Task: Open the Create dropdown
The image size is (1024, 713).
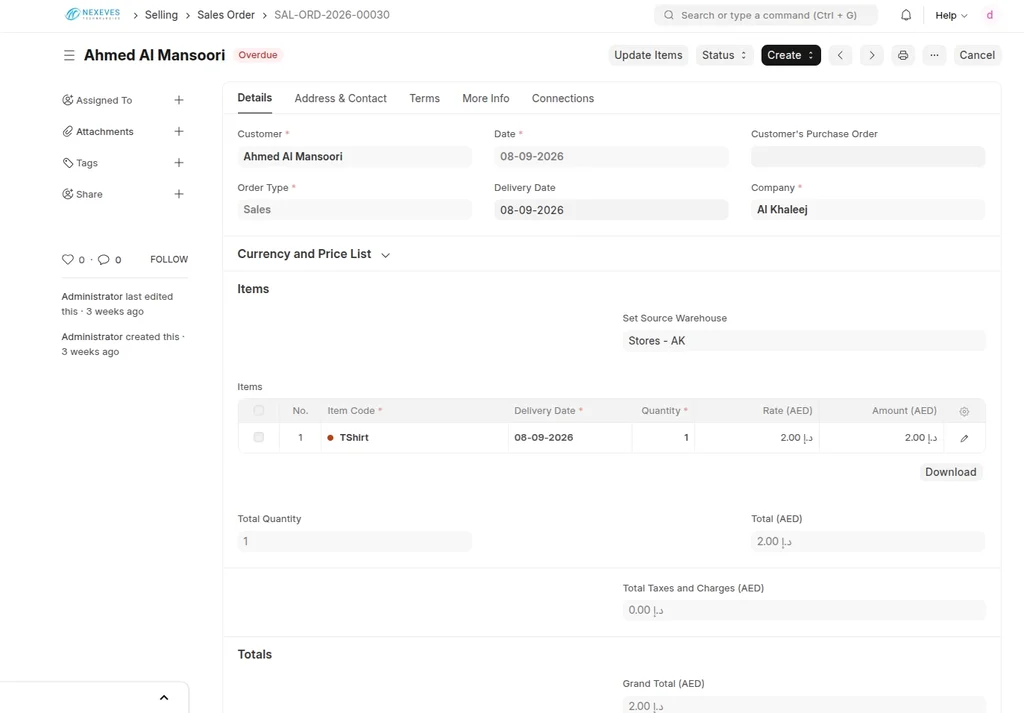Action: tap(791, 55)
